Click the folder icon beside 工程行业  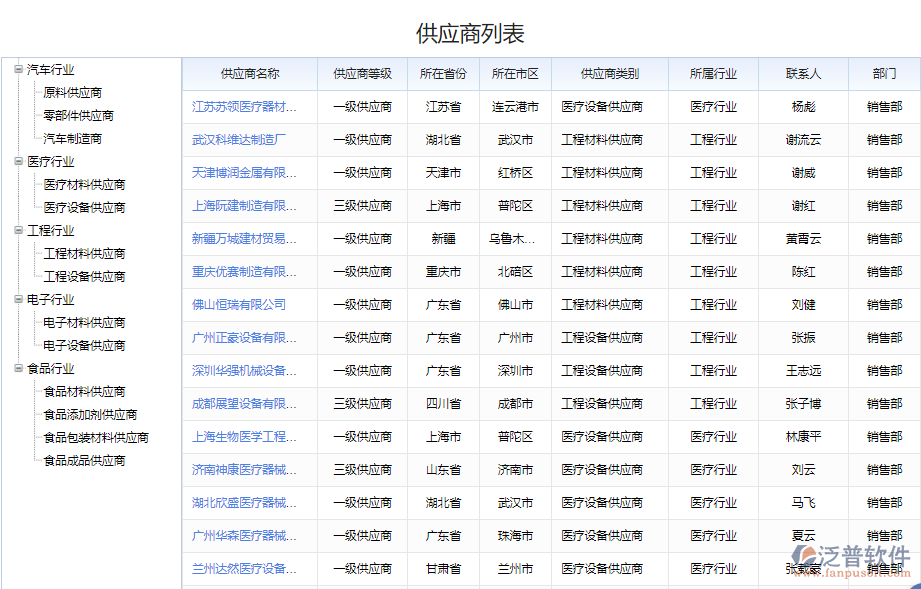click(x=18, y=230)
